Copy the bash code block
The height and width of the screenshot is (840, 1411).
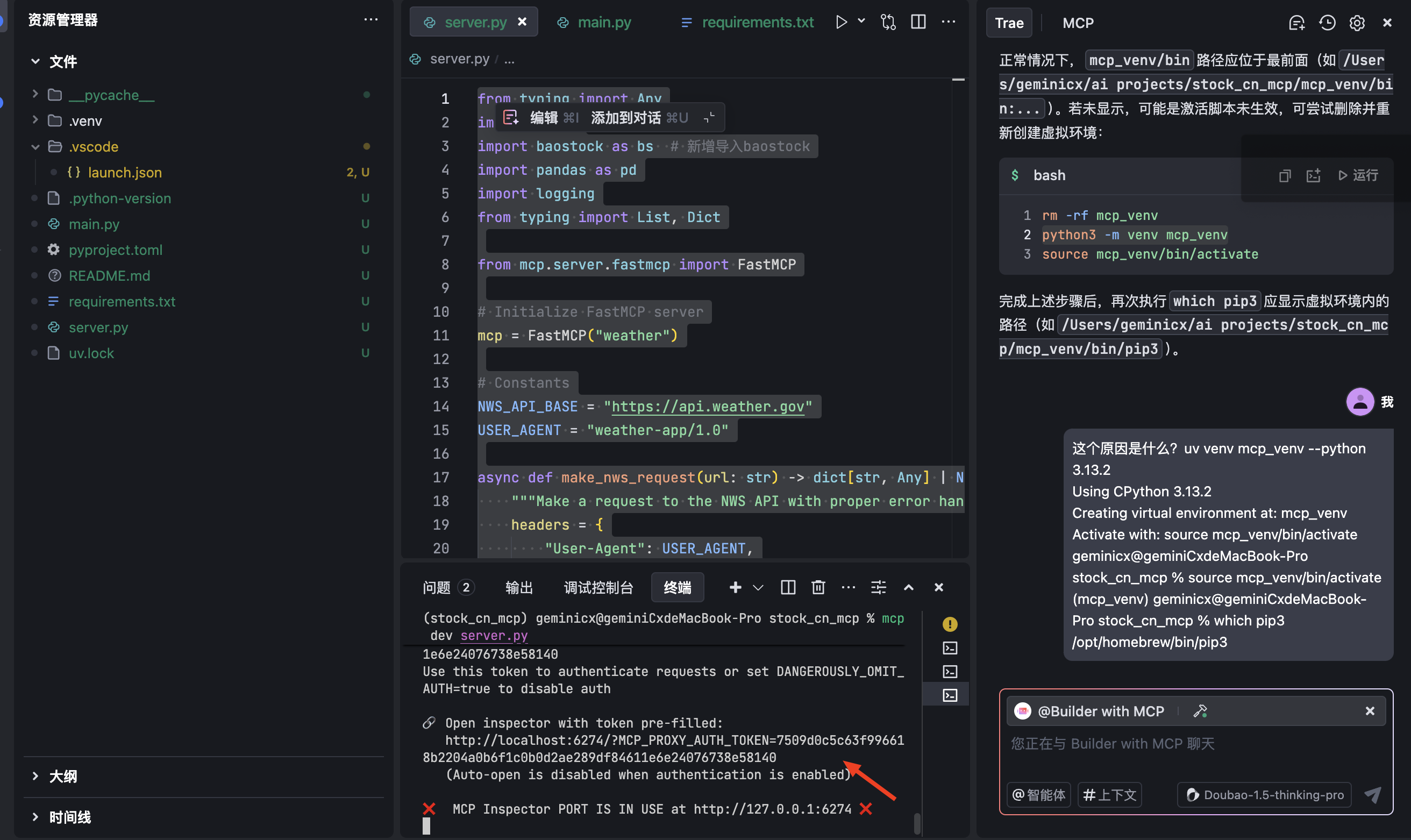pyautogui.click(x=1284, y=175)
